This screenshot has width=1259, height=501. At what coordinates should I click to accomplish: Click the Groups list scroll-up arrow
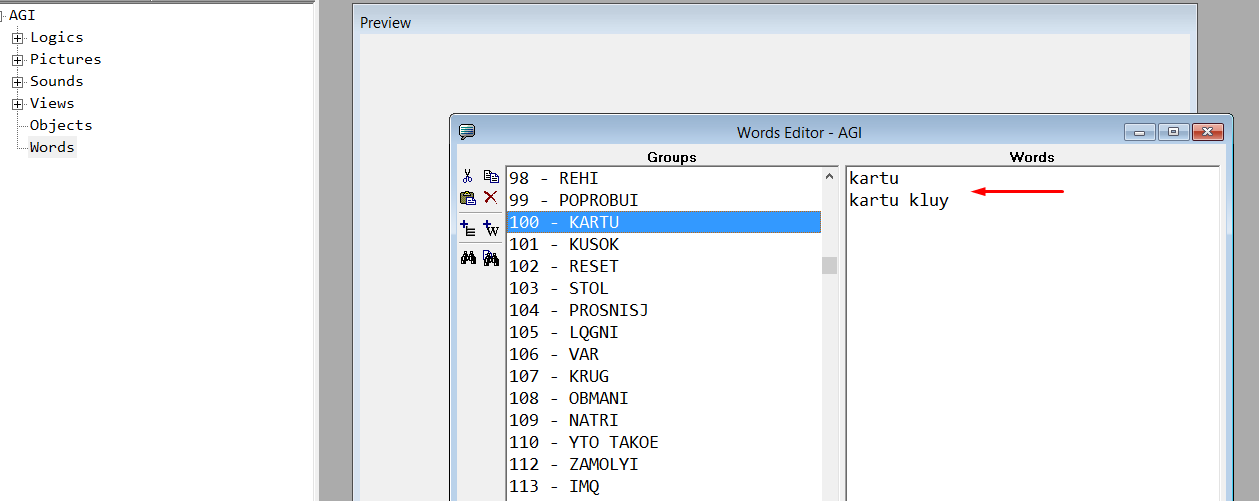point(829,176)
